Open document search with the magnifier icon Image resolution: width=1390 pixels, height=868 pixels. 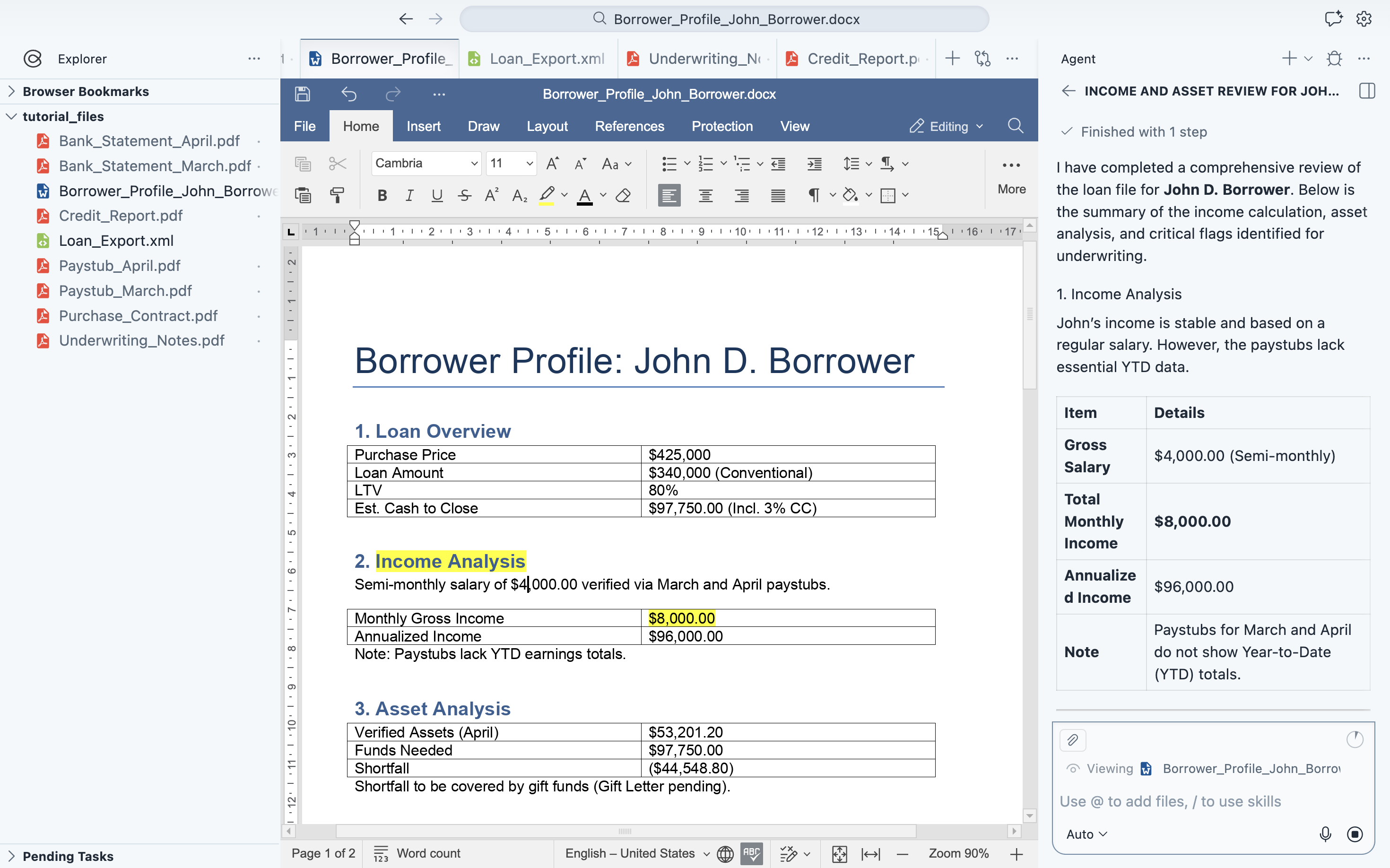(x=1015, y=126)
